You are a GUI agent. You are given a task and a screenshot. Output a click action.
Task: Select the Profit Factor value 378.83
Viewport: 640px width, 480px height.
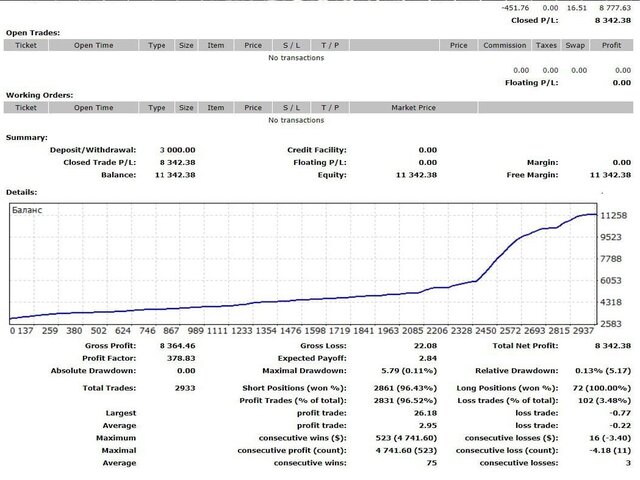(x=180, y=357)
